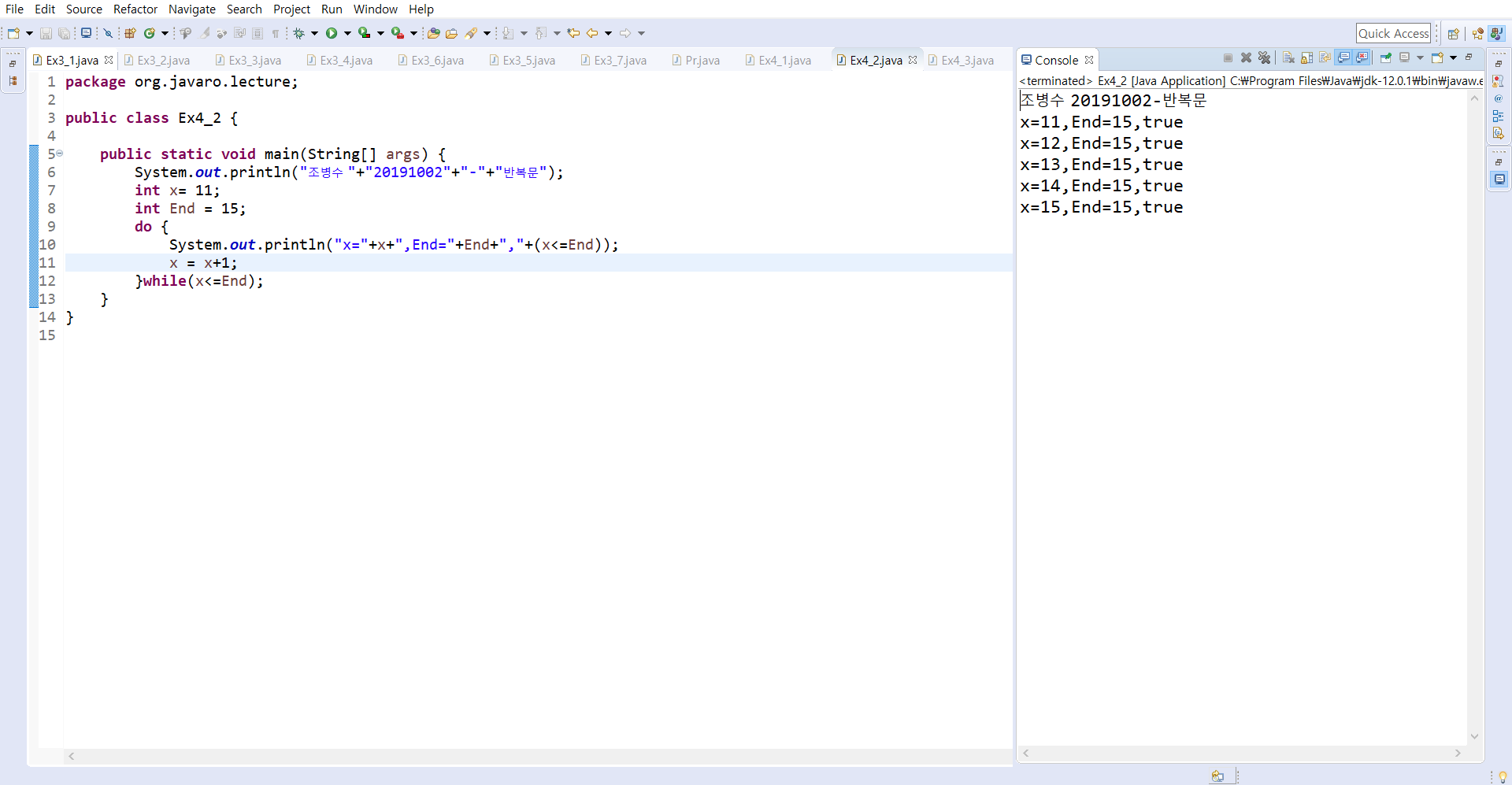Open the Outline view in right sidebar
This screenshot has height=785, width=1512.
click(1498, 116)
